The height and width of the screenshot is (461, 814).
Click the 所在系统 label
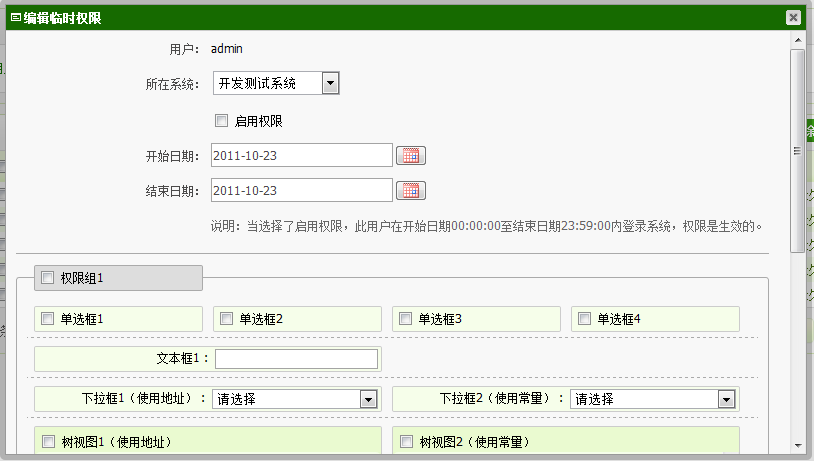172,84
